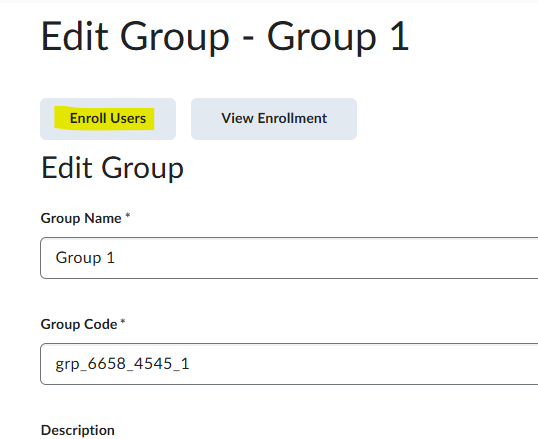
Task: Click the required asterisk beside Group Name
Action: click(128, 216)
